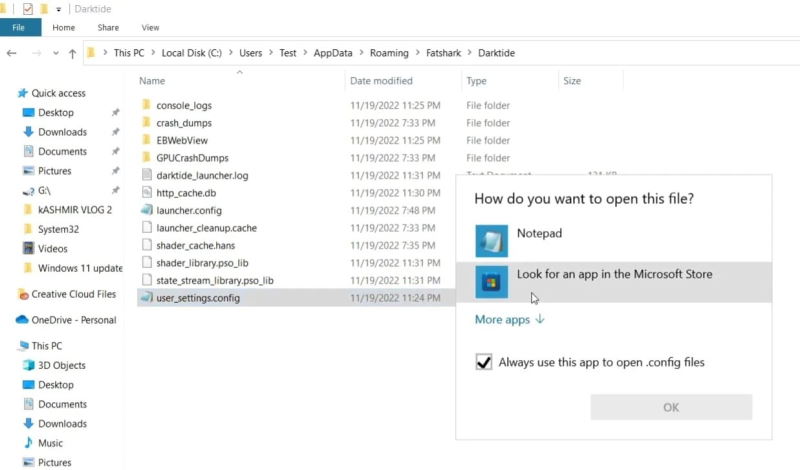Screen dimensions: 800x470
Task: Select the console_logs folder icon
Action: 146,105
